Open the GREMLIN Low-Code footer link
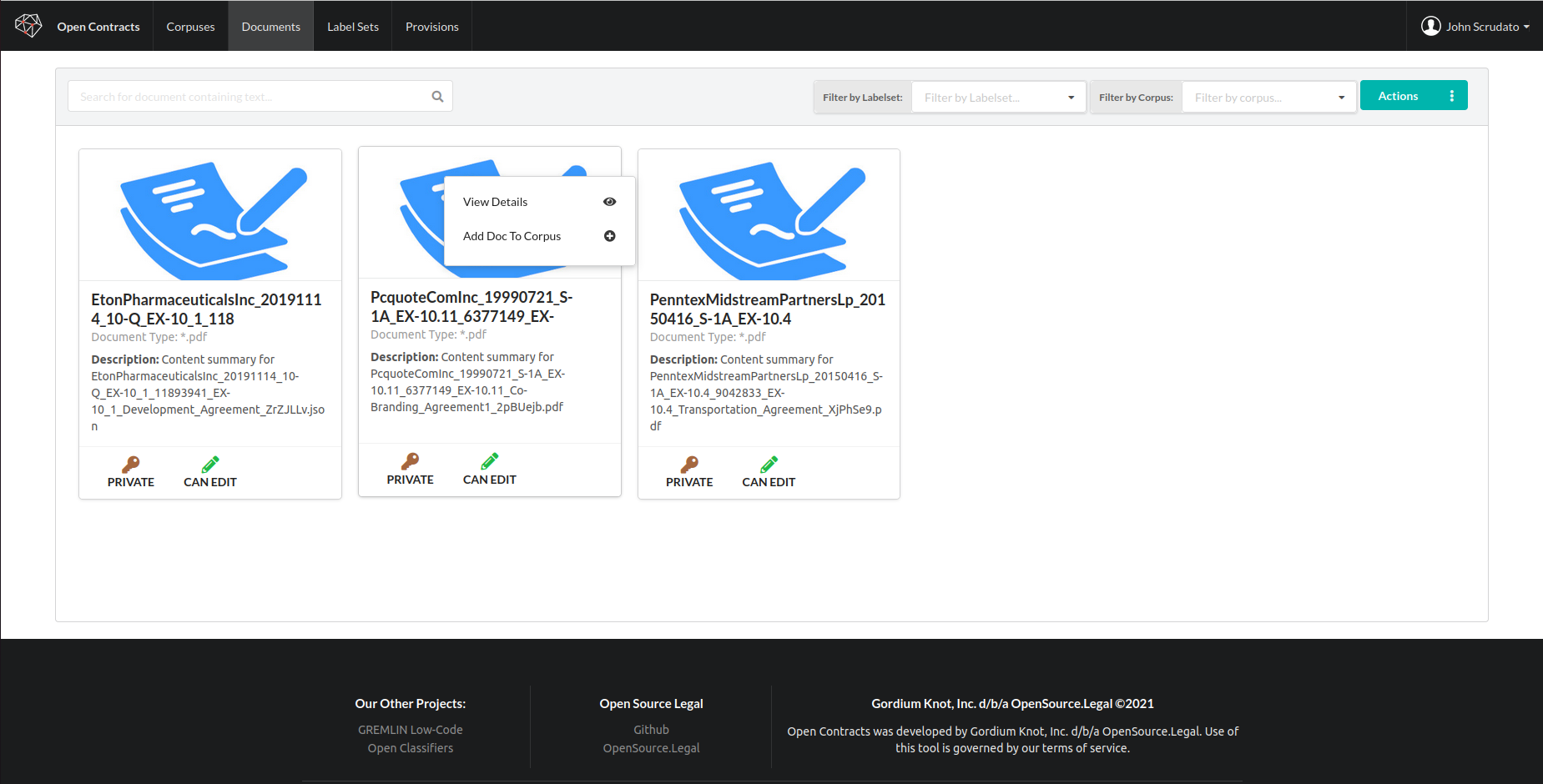The height and width of the screenshot is (784, 1543). coord(411,730)
